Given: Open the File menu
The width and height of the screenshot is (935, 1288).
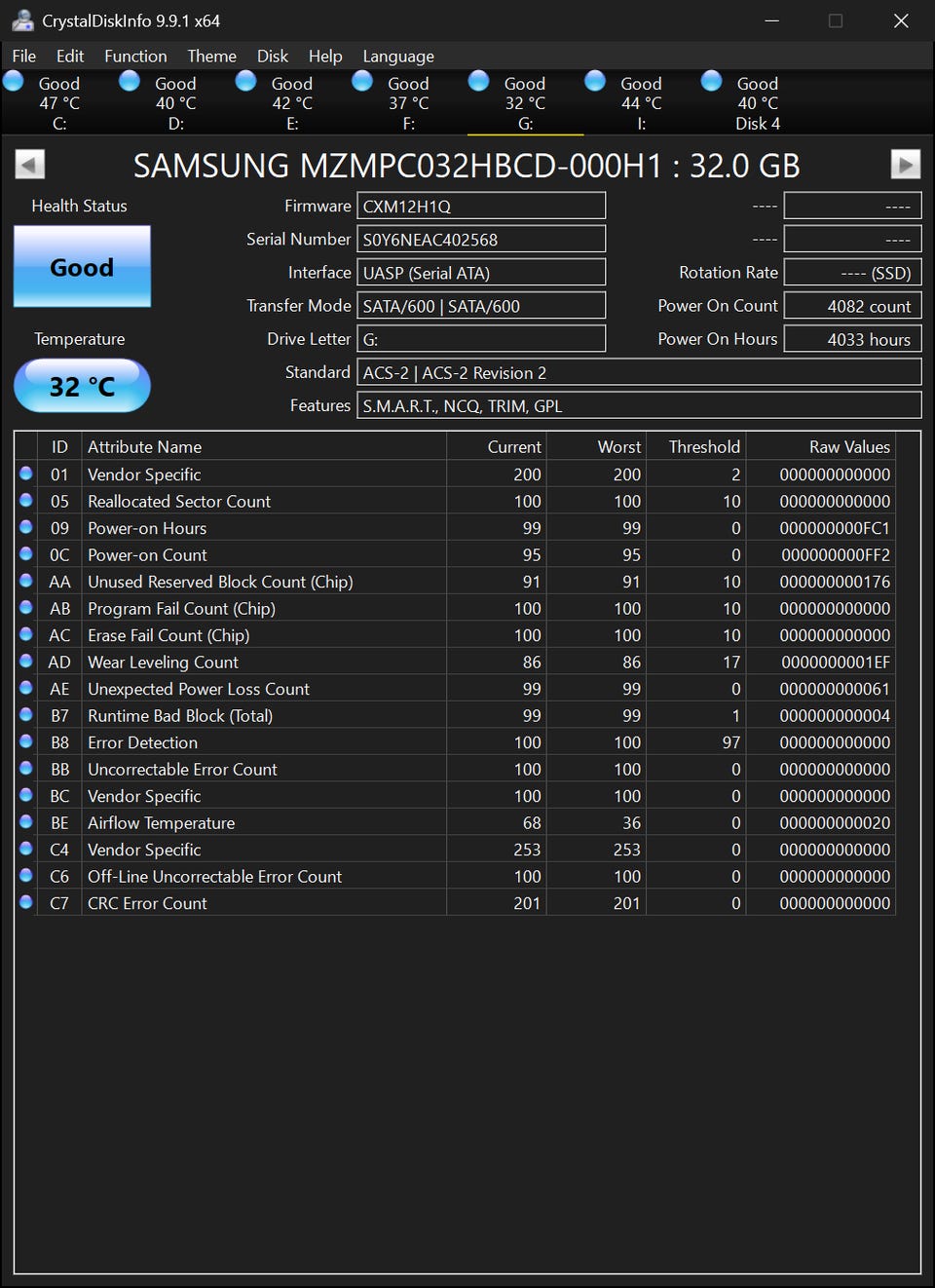Looking at the screenshot, I should click(24, 56).
